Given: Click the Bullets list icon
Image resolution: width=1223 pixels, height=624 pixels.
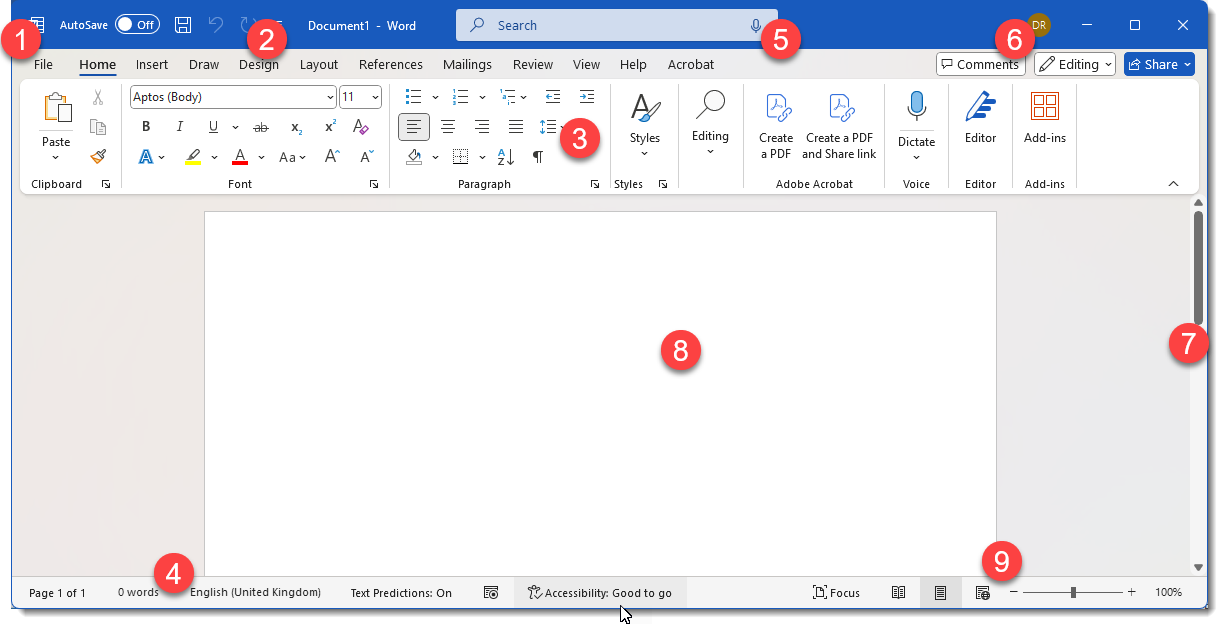Looking at the screenshot, I should 413,97.
